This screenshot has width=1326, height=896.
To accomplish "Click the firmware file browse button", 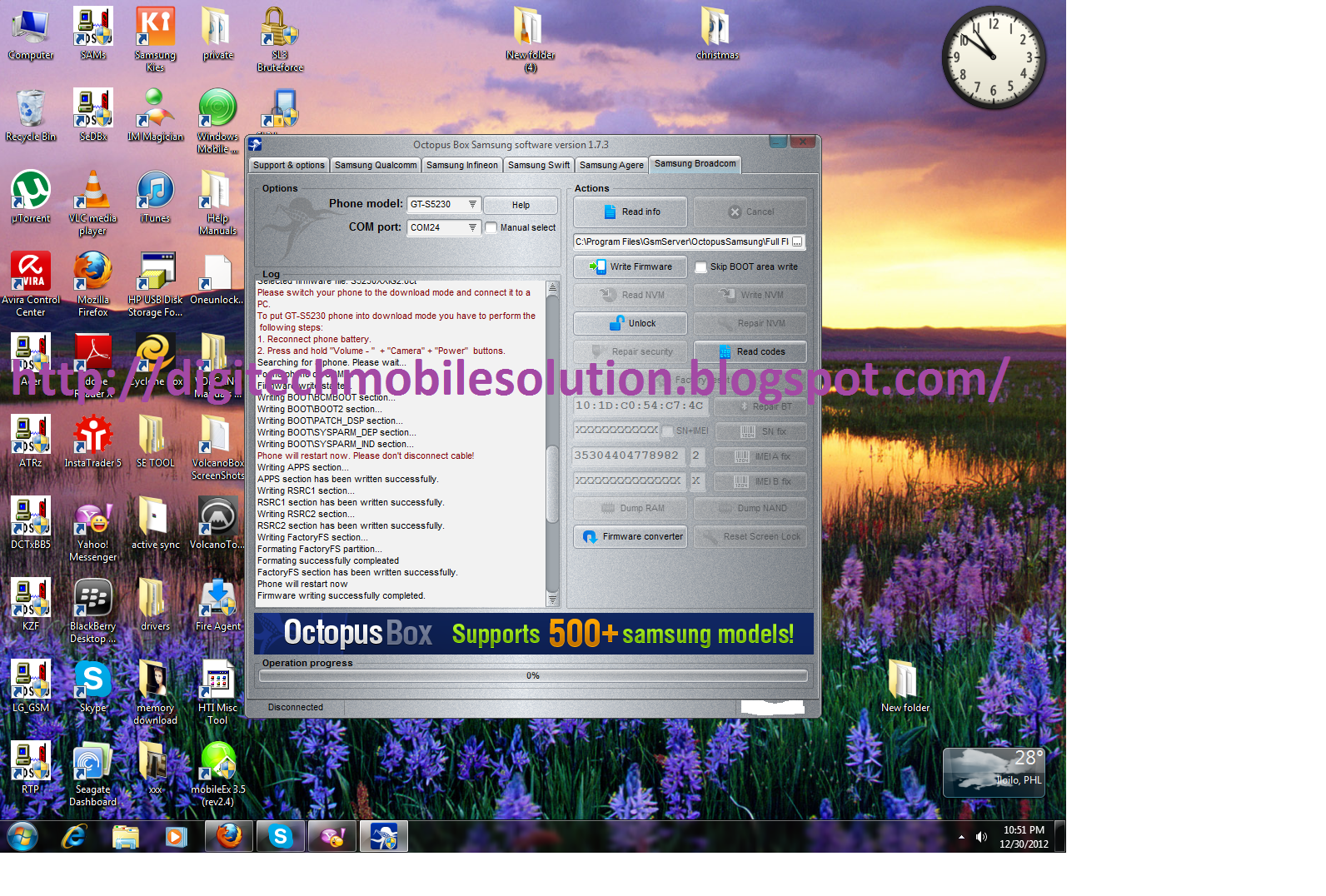I will pos(797,241).
